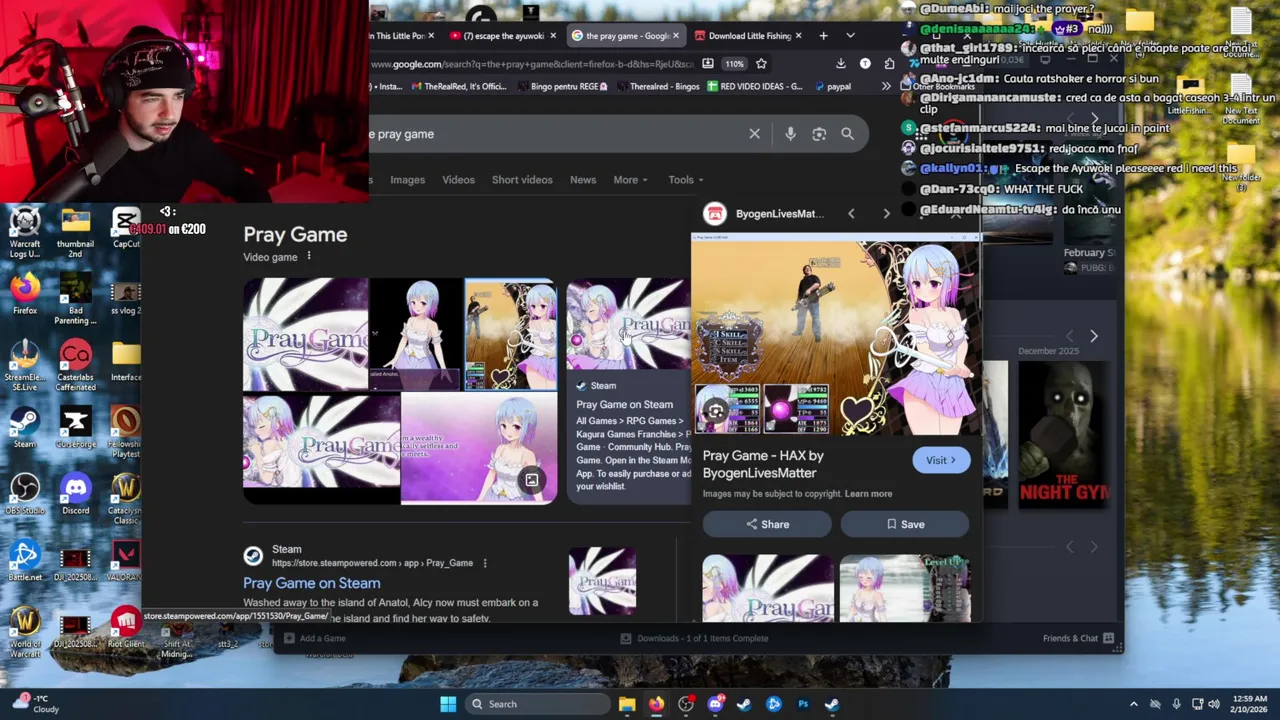The width and height of the screenshot is (1280, 720).
Task: Expand the More search filter dropdown
Action: [x=630, y=180]
